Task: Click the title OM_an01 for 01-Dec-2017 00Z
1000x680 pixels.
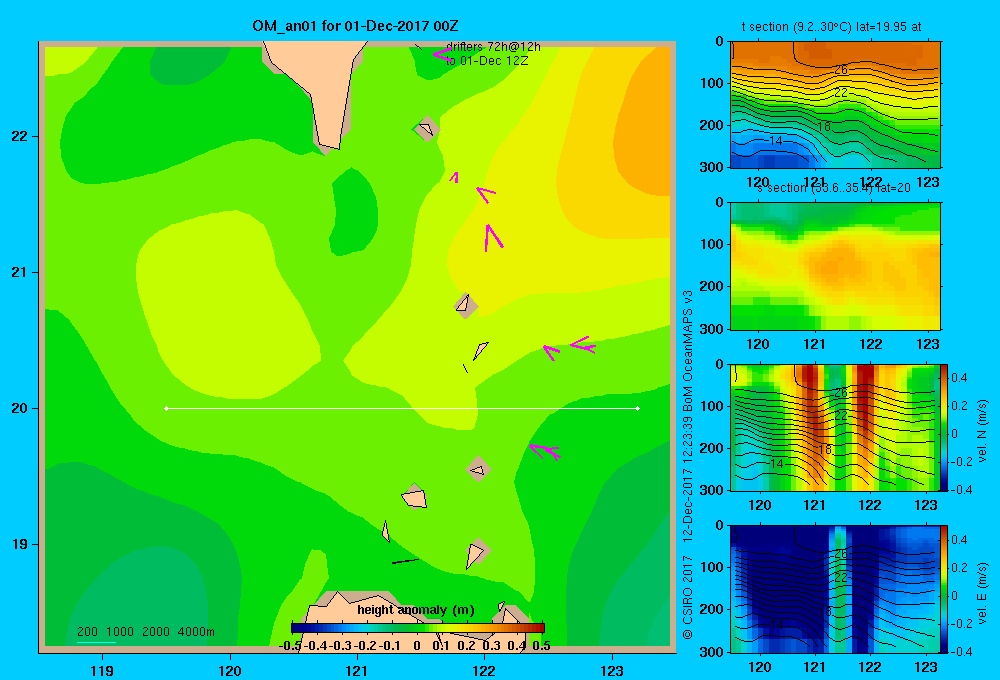Action: tap(355, 26)
